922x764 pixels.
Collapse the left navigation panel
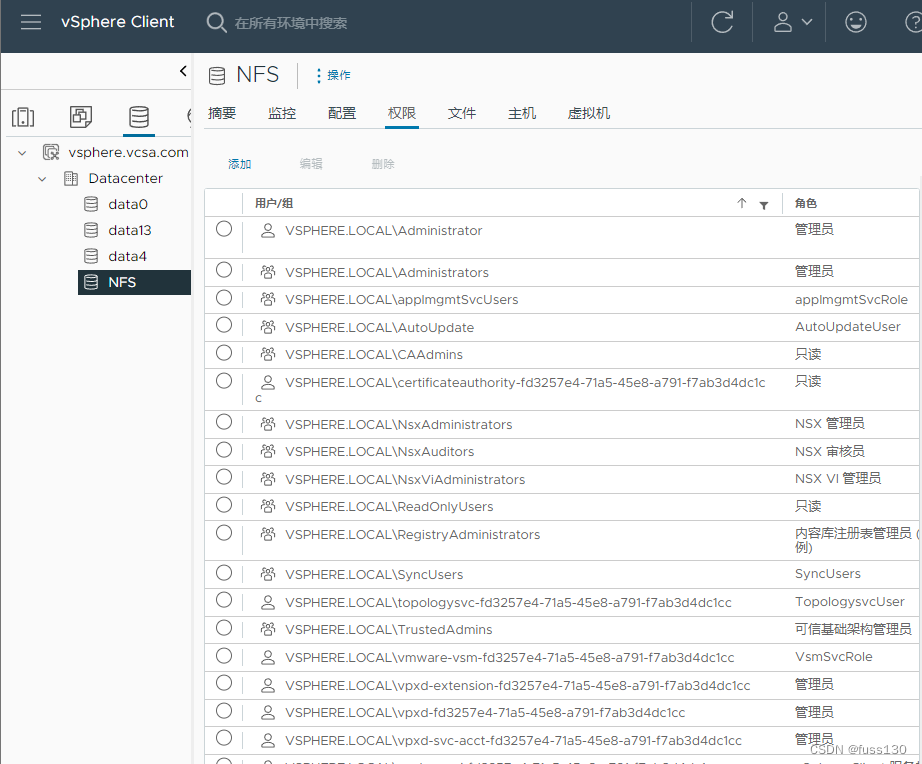pos(183,71)
